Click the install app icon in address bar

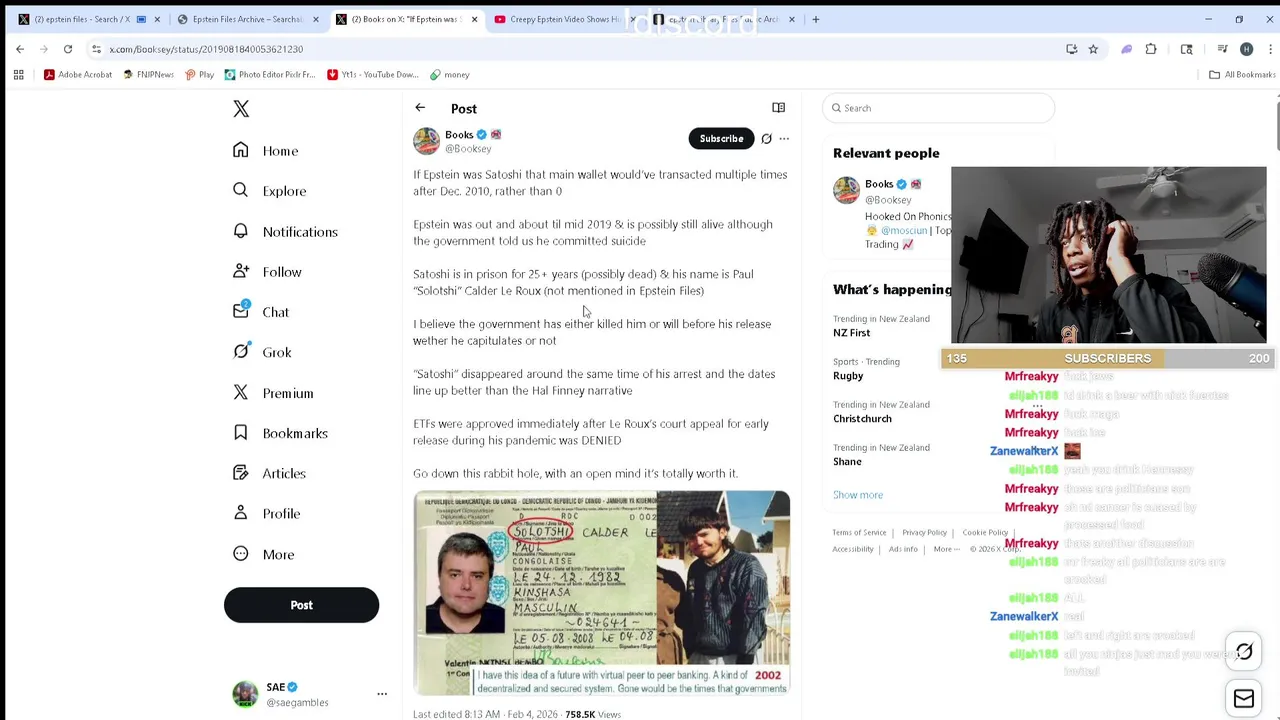(1072, 49)
